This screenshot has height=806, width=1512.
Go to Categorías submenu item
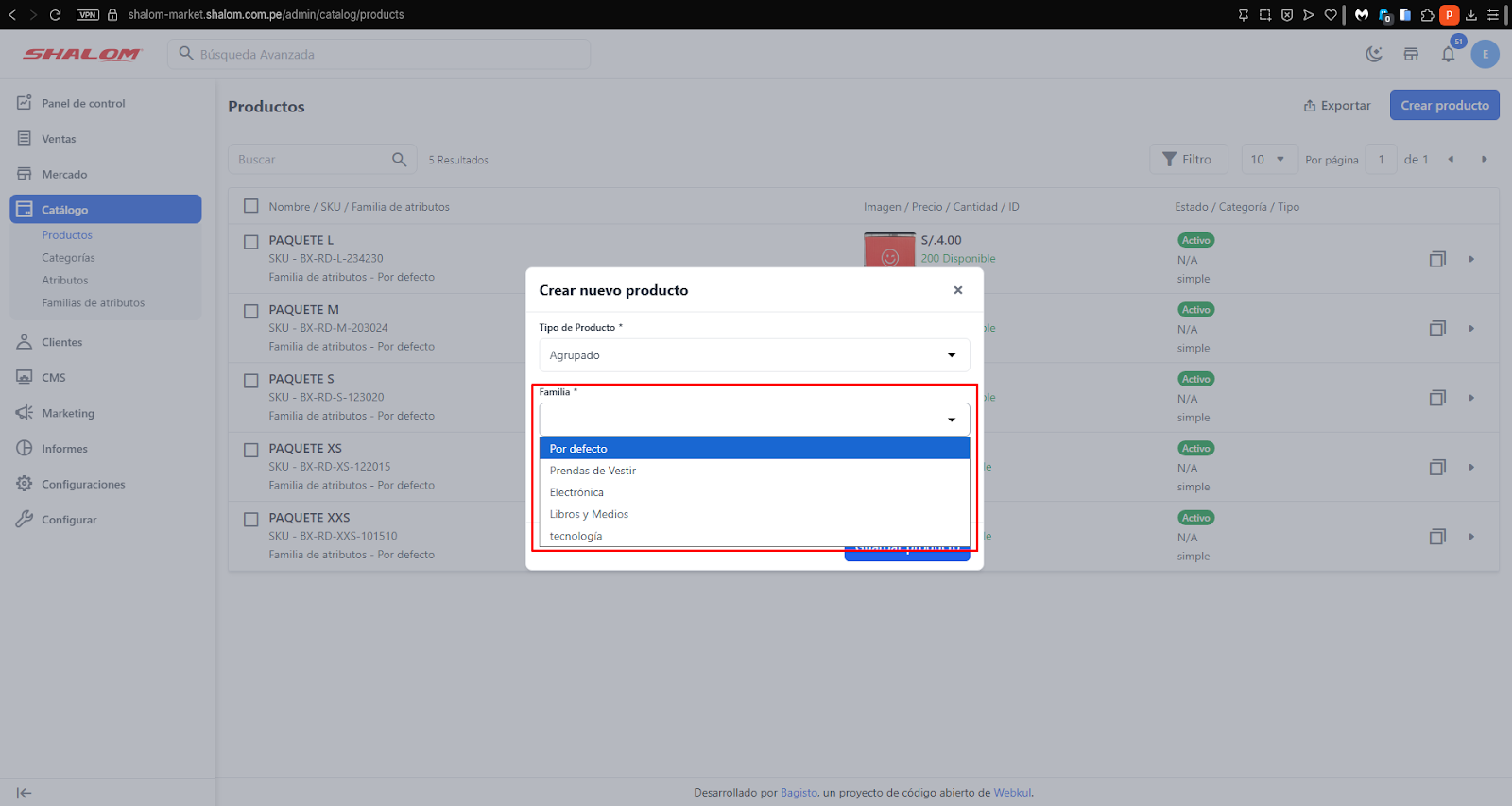[x=68, y=258]
